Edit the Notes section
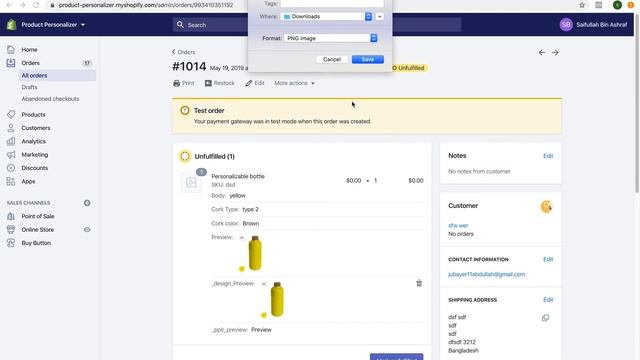 548,156
